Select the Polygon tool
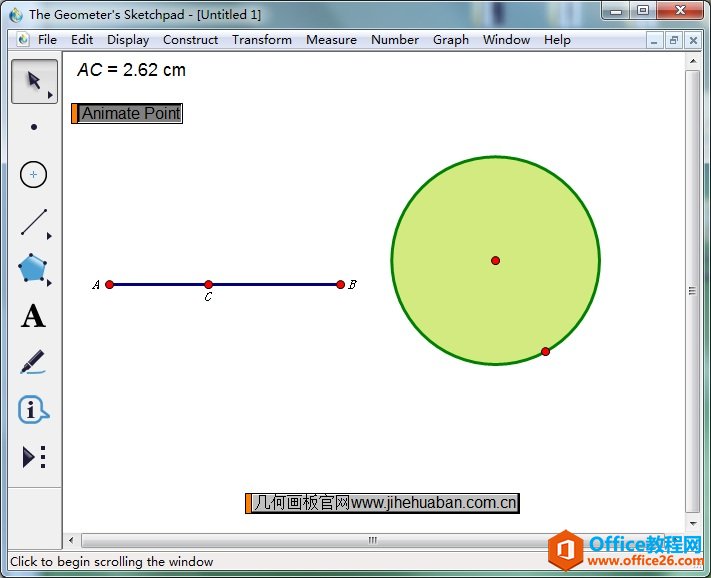Viewport: 711px width, 578px height. click(x=33, y=269)
